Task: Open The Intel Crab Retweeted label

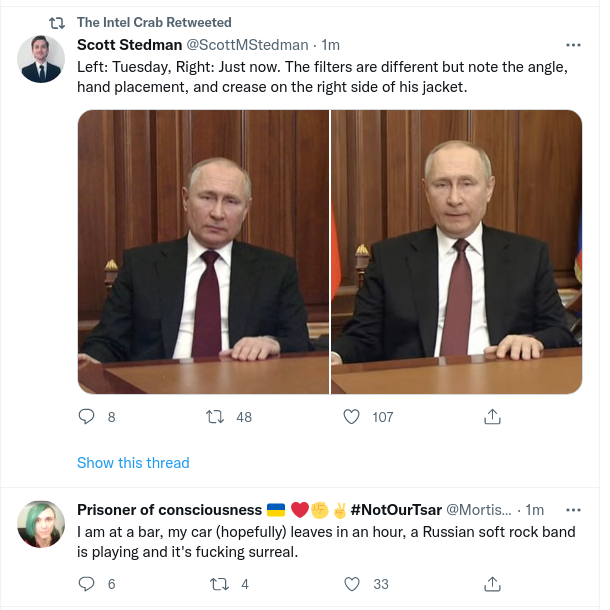Action: (154, 22)
